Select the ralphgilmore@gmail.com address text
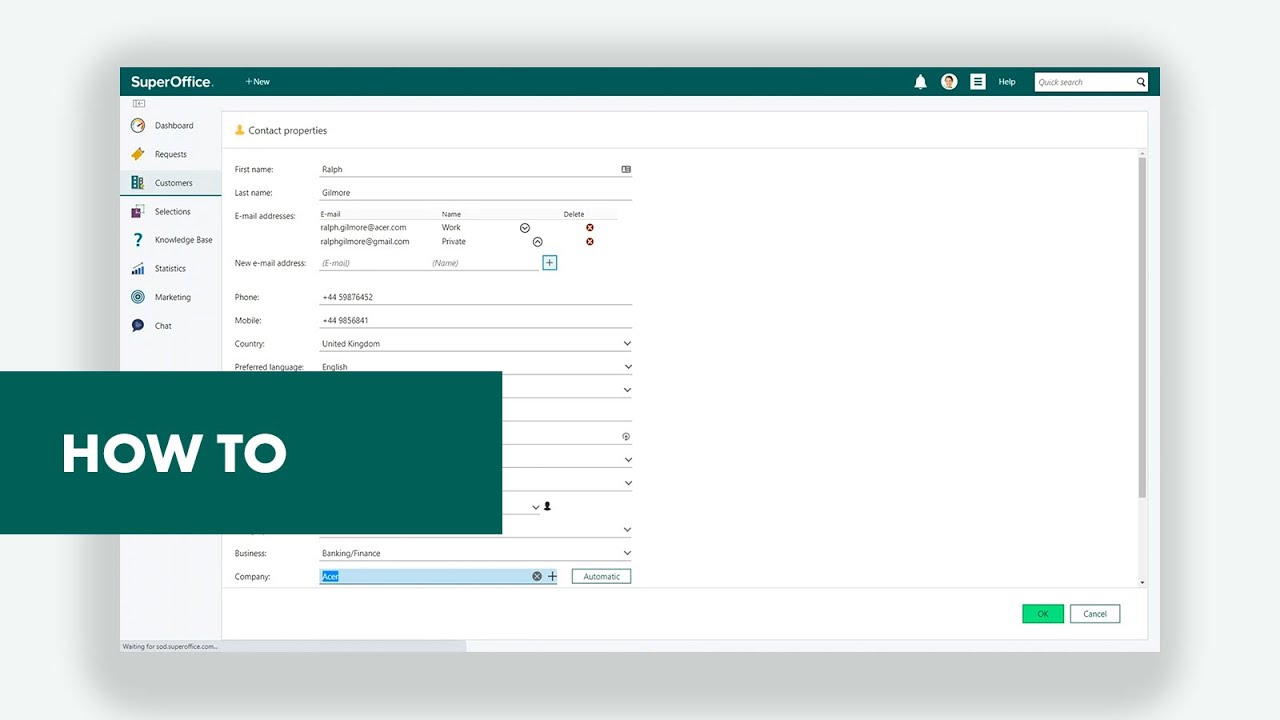Screen dimensions: 1280x720 365,242
